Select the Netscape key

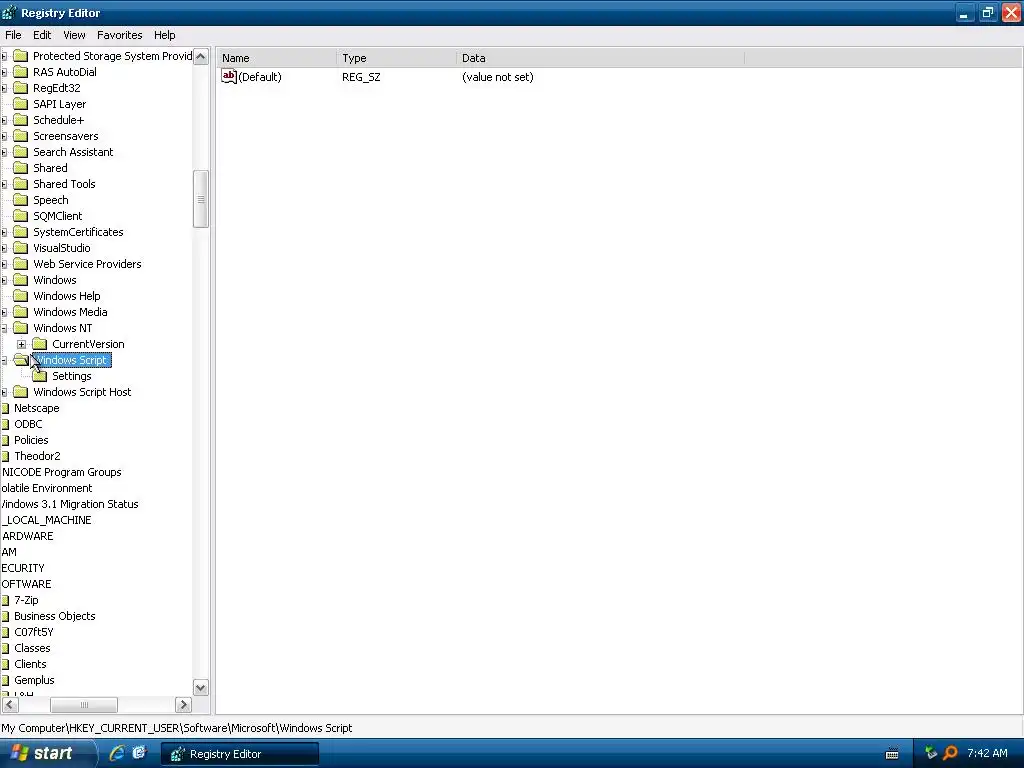point(37,408)
